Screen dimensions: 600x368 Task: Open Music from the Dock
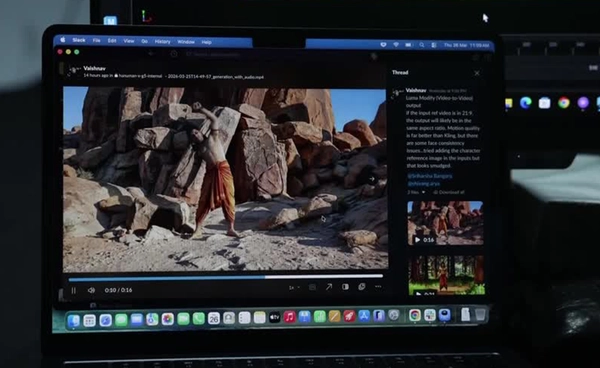pyautogui.click(x=290, y=317)
